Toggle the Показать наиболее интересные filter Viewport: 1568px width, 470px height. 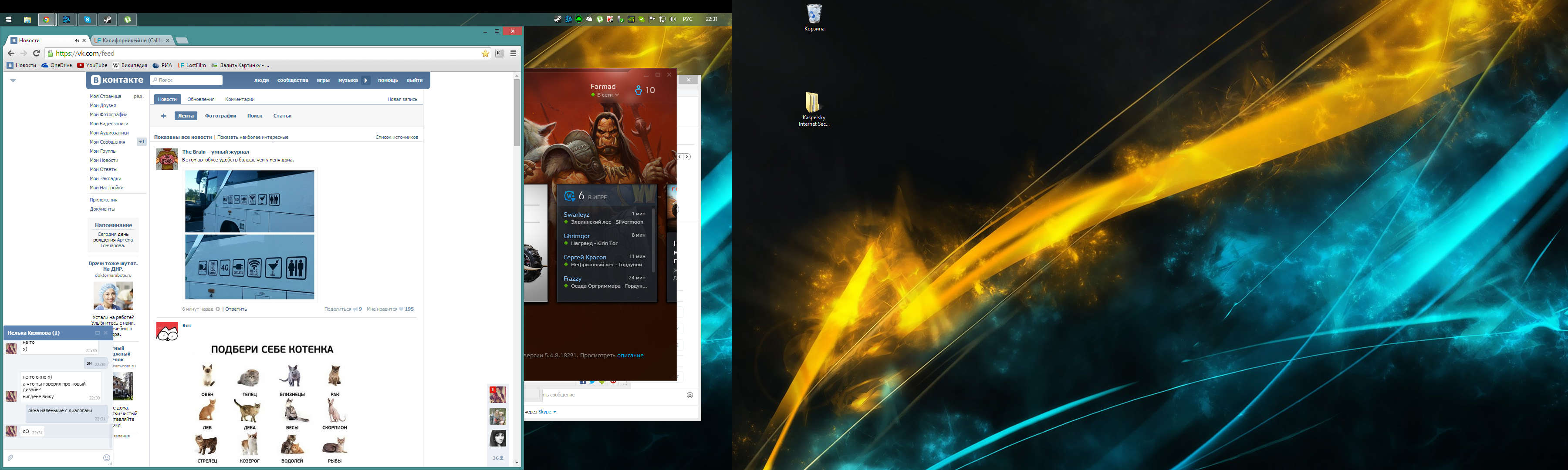(x=253, y=138)
